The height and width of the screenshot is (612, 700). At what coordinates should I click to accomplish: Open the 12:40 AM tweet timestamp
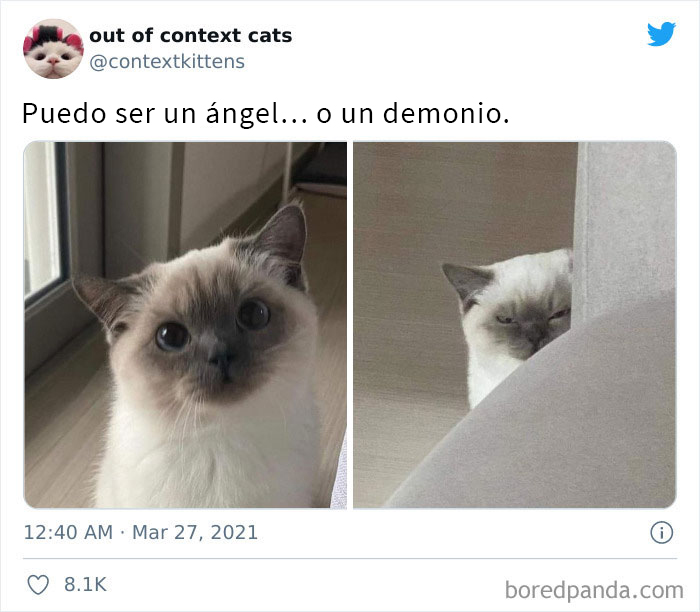coord(68,532)
